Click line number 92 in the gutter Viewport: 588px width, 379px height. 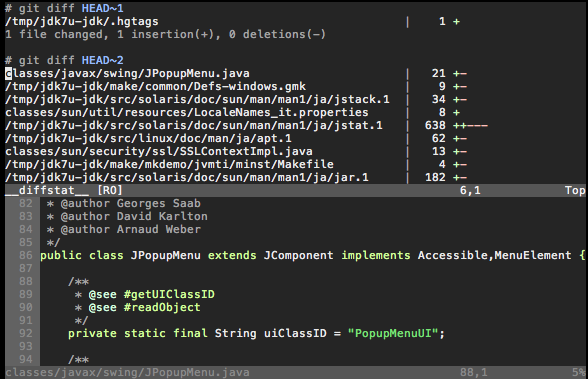coord(26,333)
